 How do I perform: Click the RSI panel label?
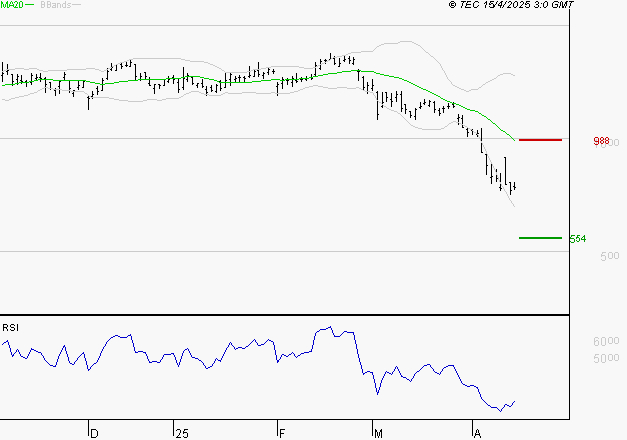(x=10, y=328)
